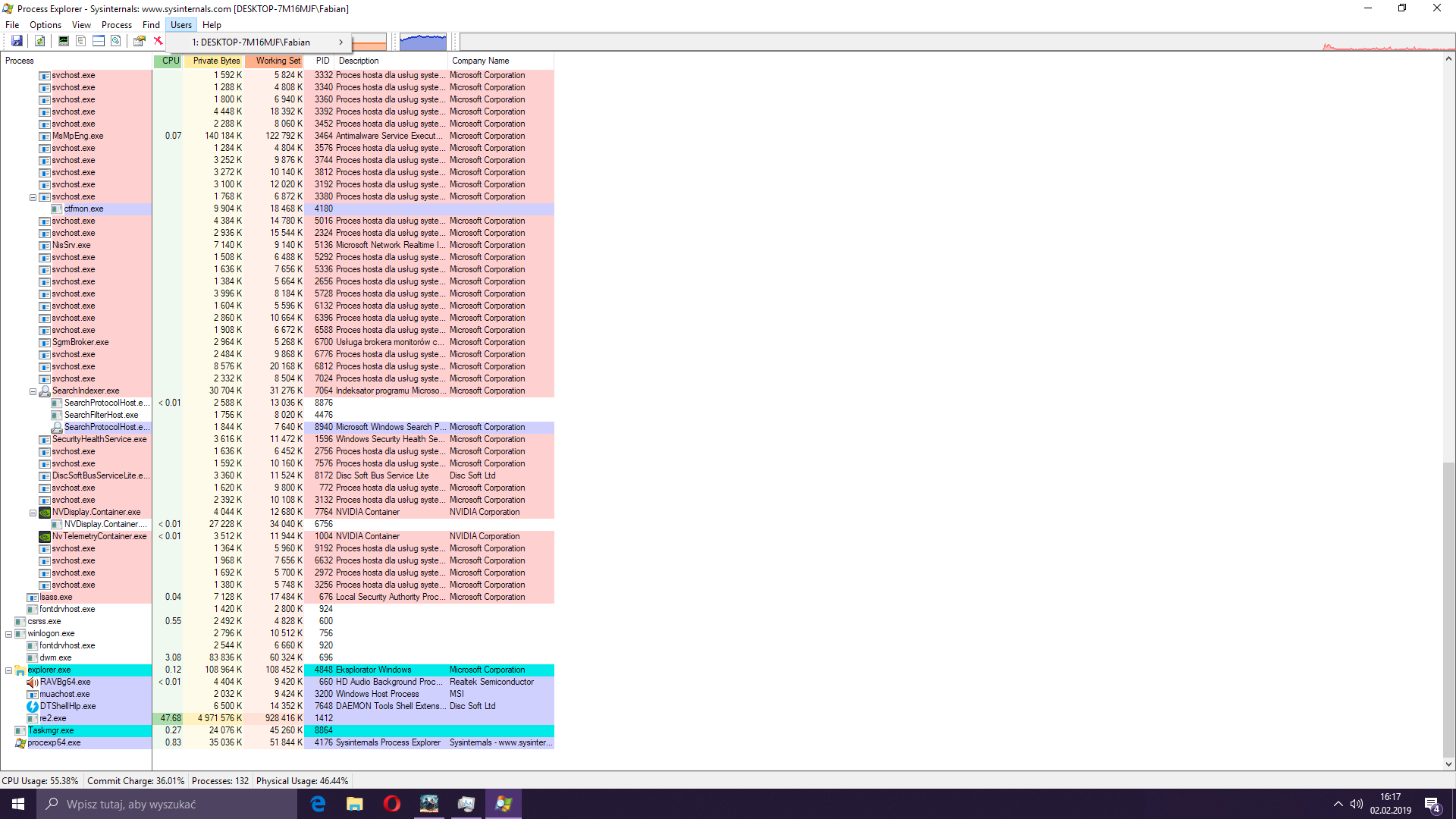Image resolution: width=1456 pixels, height=819 pixels.
Task: Open File Explorer from the taskbar
Action: (x=355, y=804)
